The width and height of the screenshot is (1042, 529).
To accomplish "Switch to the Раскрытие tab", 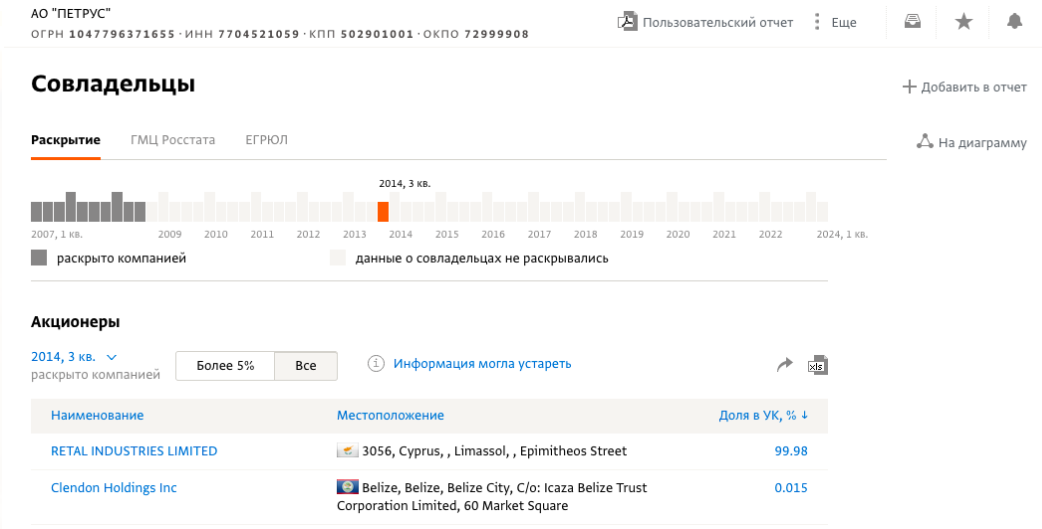I will pos(66,140).
